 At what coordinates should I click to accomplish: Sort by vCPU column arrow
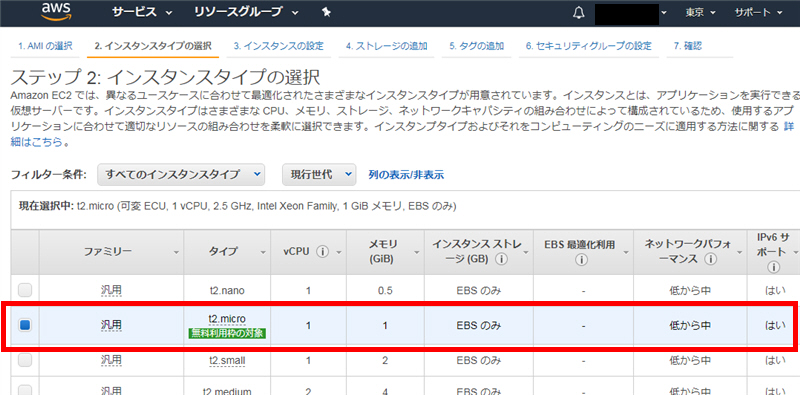tap(339, 252)
